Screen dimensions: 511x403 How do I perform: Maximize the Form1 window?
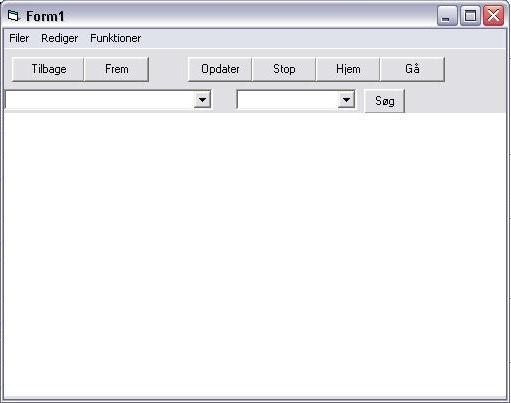tap(470, 16)
